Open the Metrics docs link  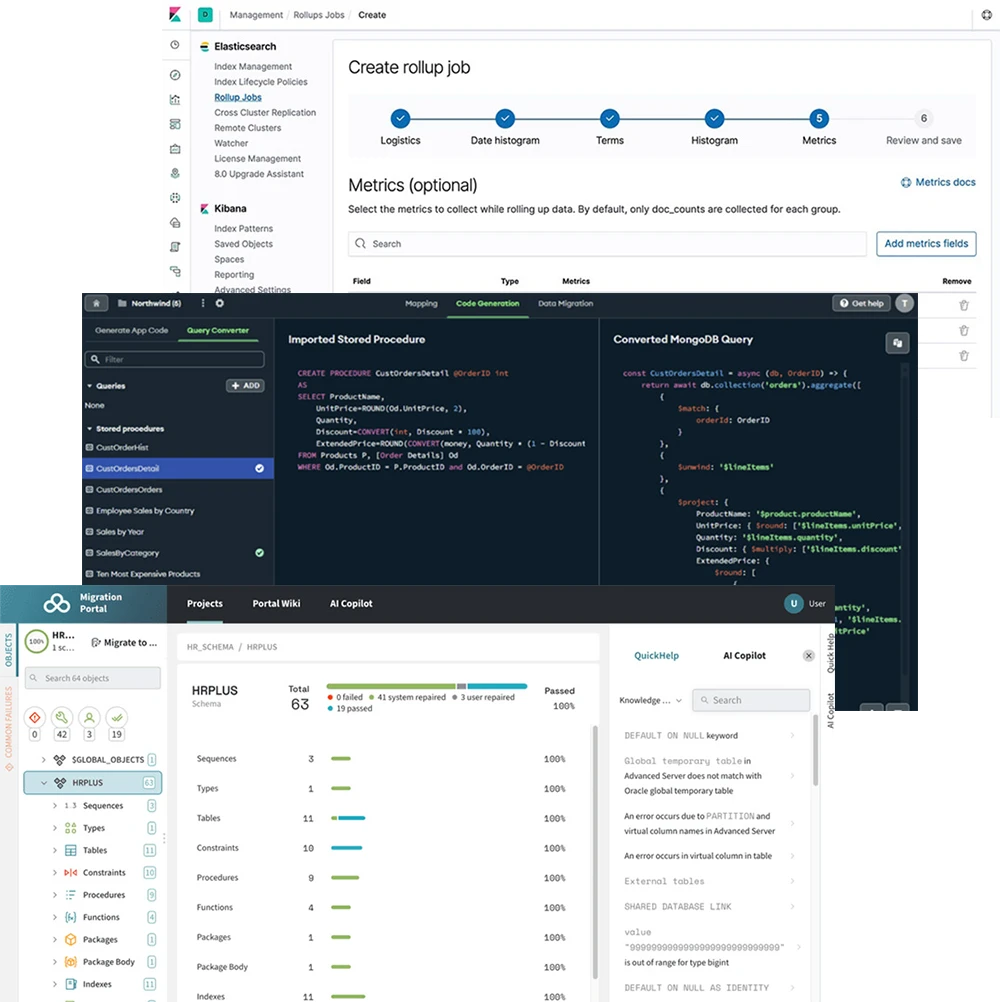(x=937, y=182)
